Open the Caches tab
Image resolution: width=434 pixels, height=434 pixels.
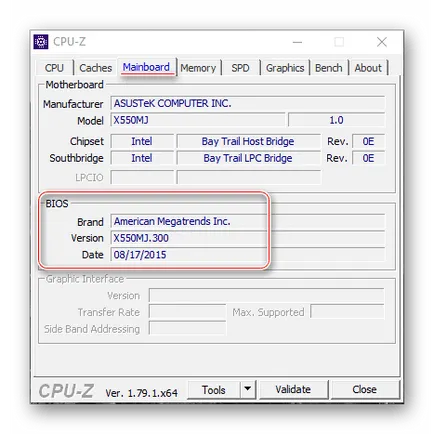coord(96,68)
